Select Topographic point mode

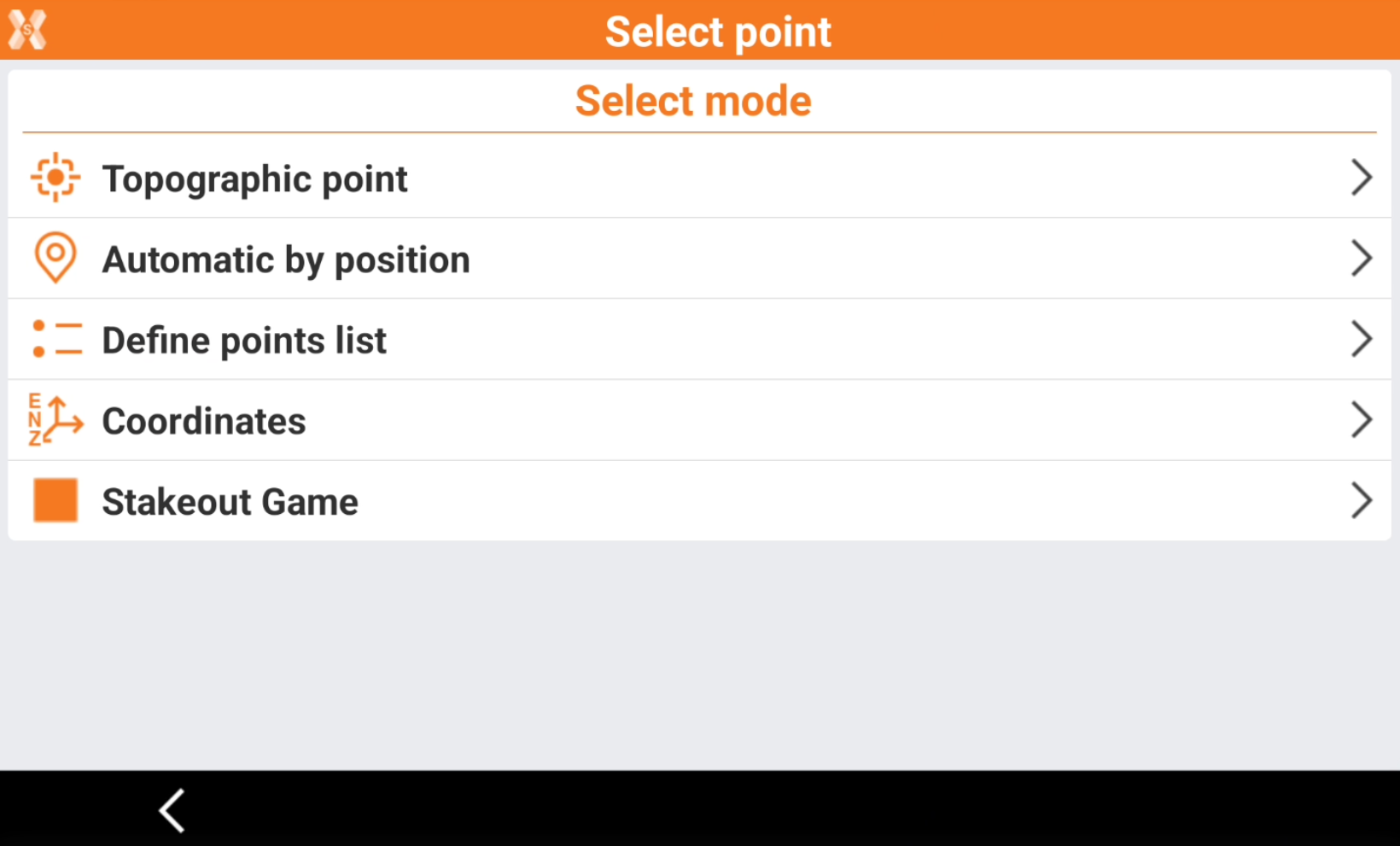(x=255, y=179)
